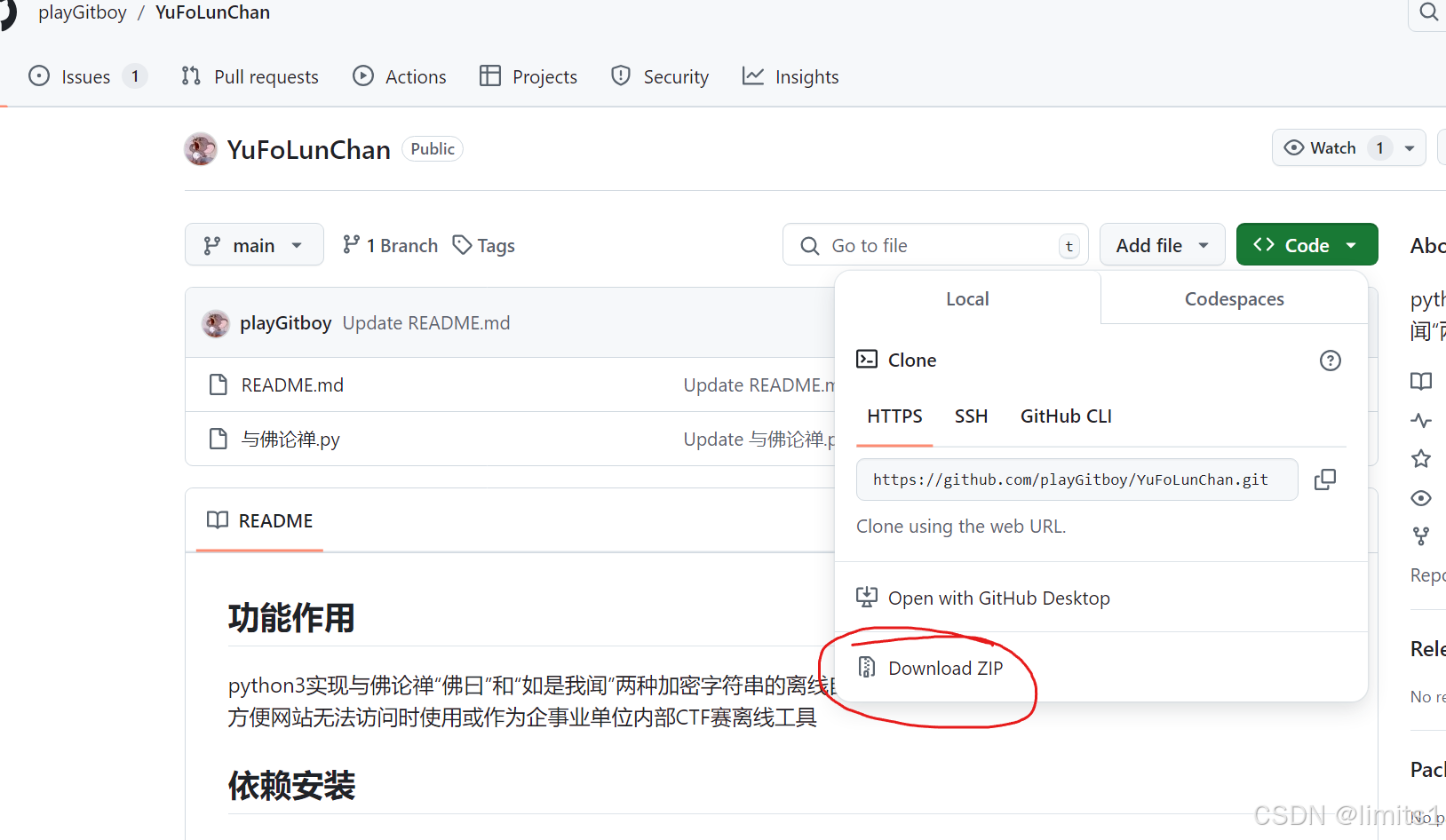1446x840 pixels.
Task: Click the repository owner avatar beside YuFoLunChan title
Action: point(201,149)
